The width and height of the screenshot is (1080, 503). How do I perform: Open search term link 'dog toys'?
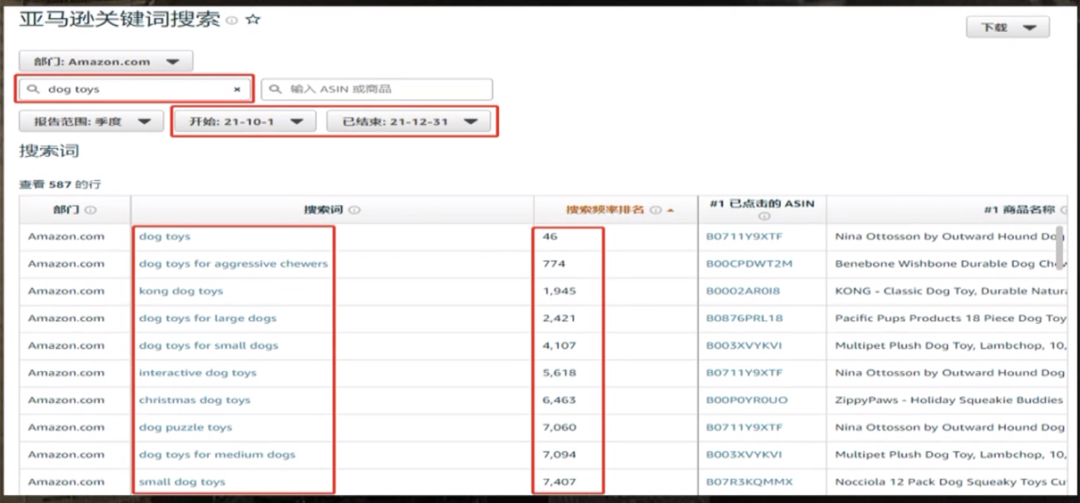pyautogui.click(x=165, y=236)
